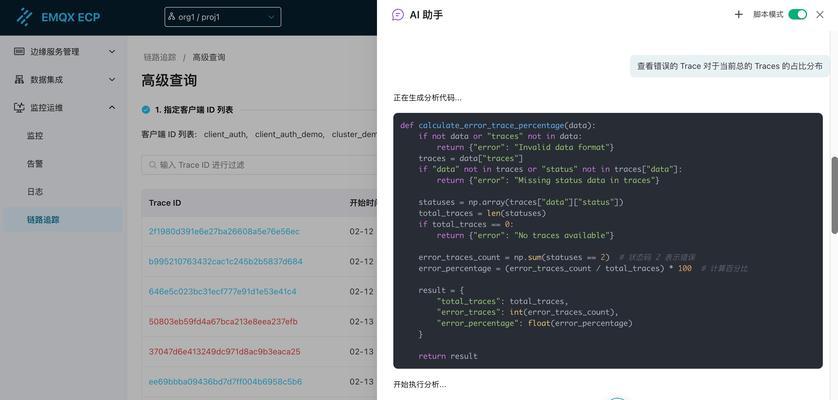Viewport: 838px width, 400px height.
Task: Close the AI 助手 panel
Action: pos(820,14)
